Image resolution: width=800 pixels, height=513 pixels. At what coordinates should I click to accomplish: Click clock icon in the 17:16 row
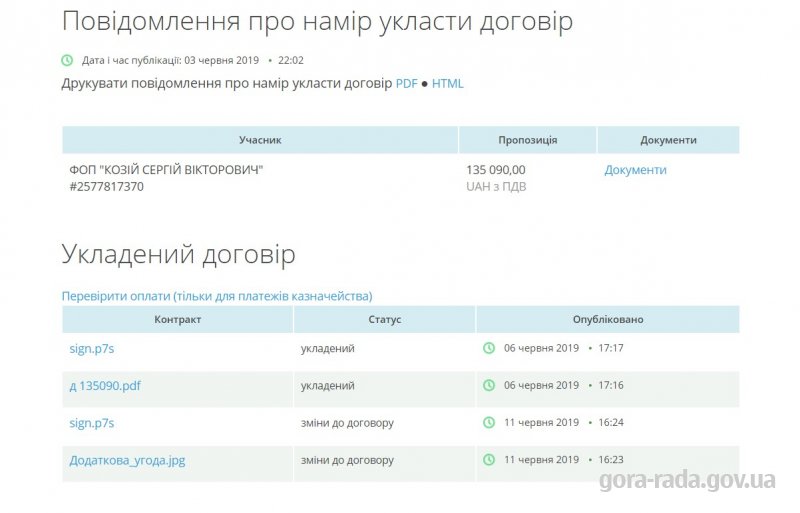coord(489,385)
